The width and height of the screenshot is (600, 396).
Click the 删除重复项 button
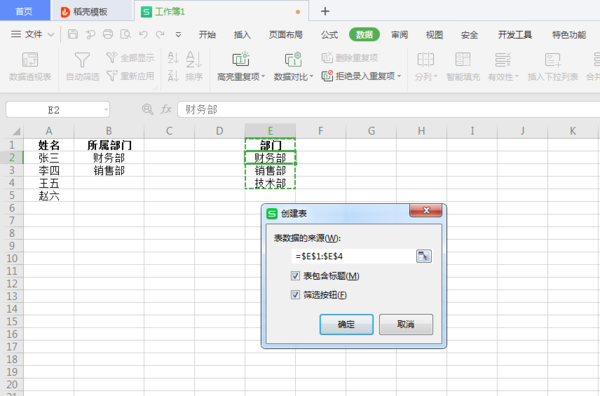pos(350,58)
